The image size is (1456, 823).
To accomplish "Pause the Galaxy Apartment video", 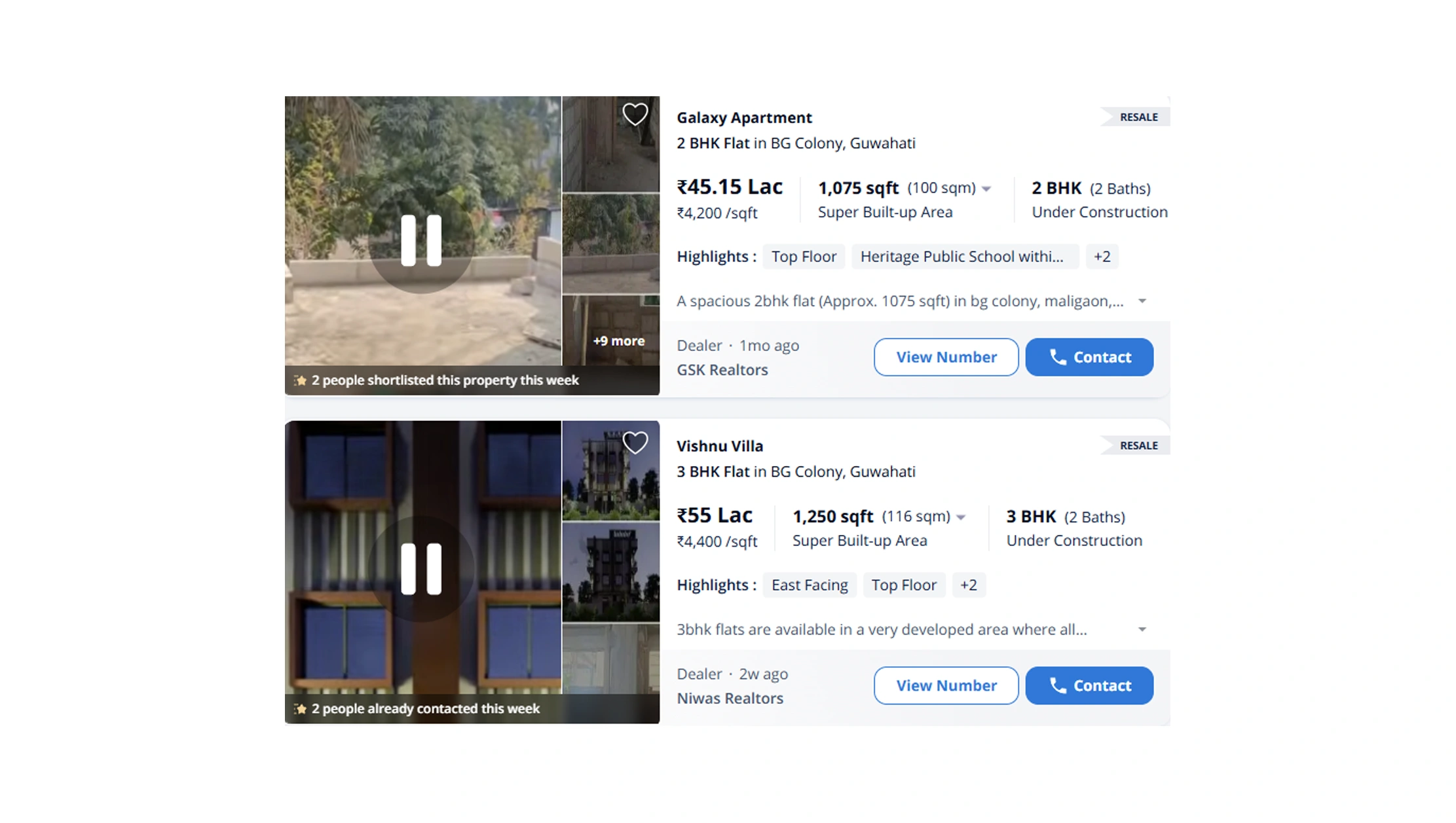I will click(x=421, y=240).
